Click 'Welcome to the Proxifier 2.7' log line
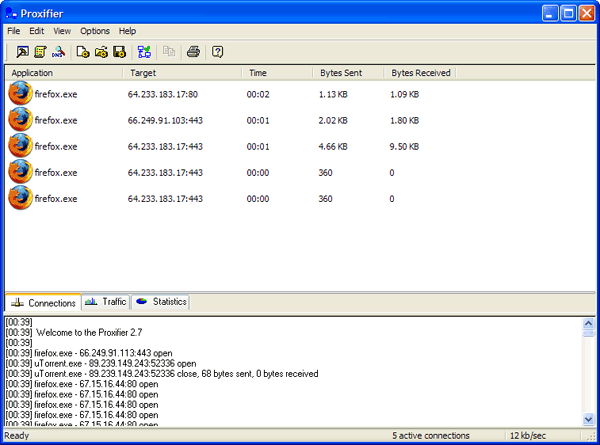The image size is (600, 445). coord(74,333)
